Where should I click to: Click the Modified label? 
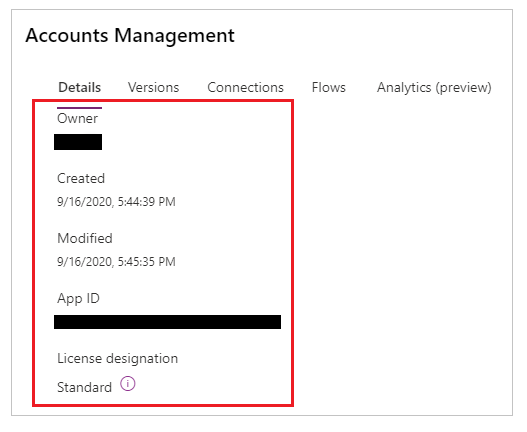85,238
